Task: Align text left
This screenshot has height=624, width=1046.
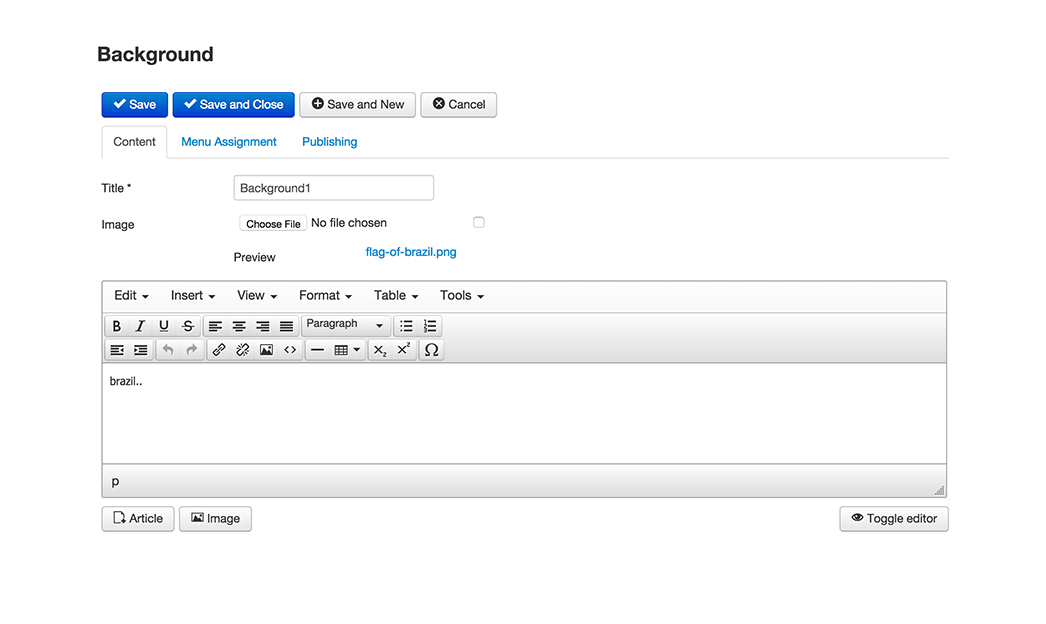Action: click(215, 326)
